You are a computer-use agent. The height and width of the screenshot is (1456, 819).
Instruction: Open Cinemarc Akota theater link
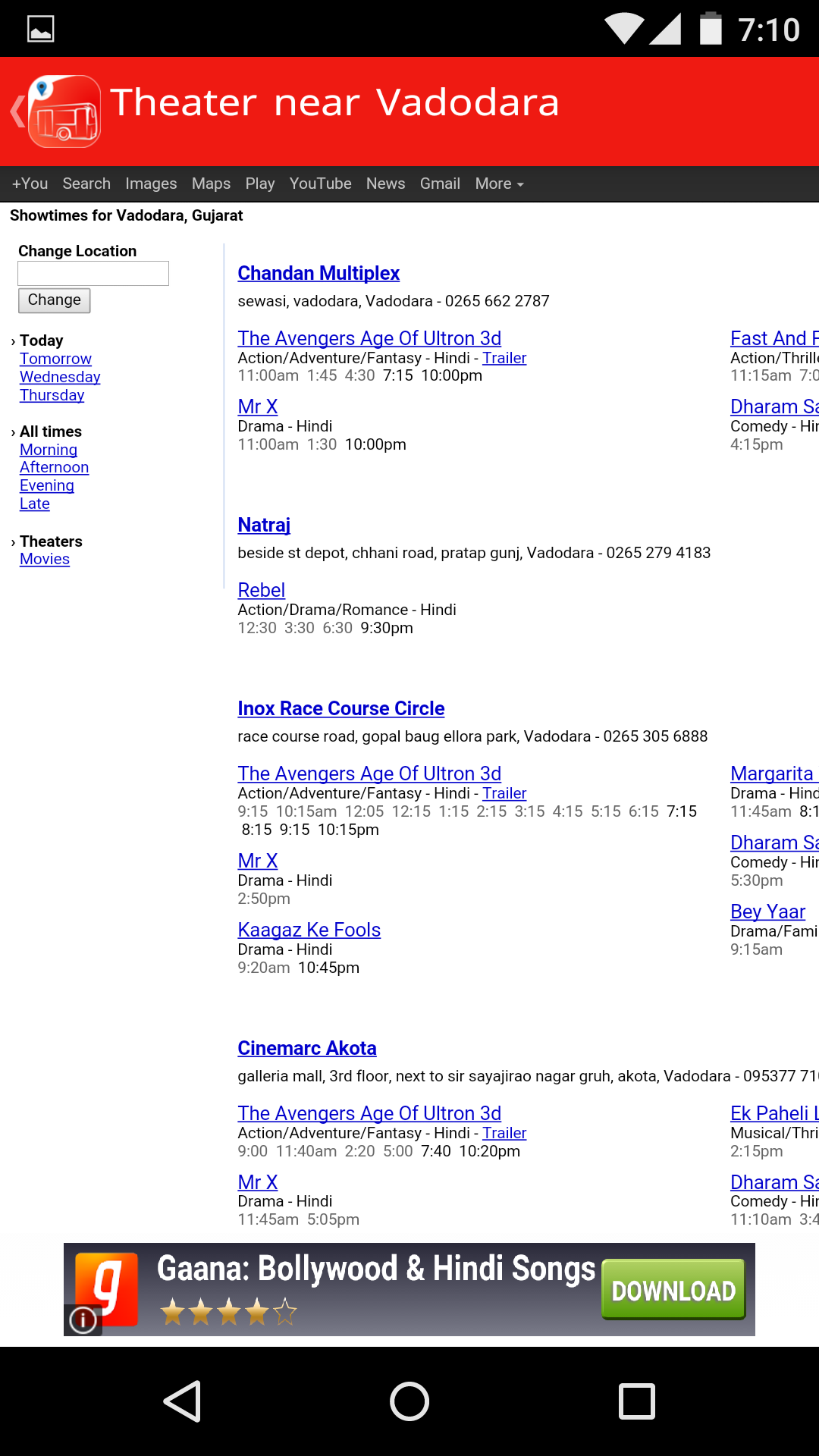tap(307, 1048)
